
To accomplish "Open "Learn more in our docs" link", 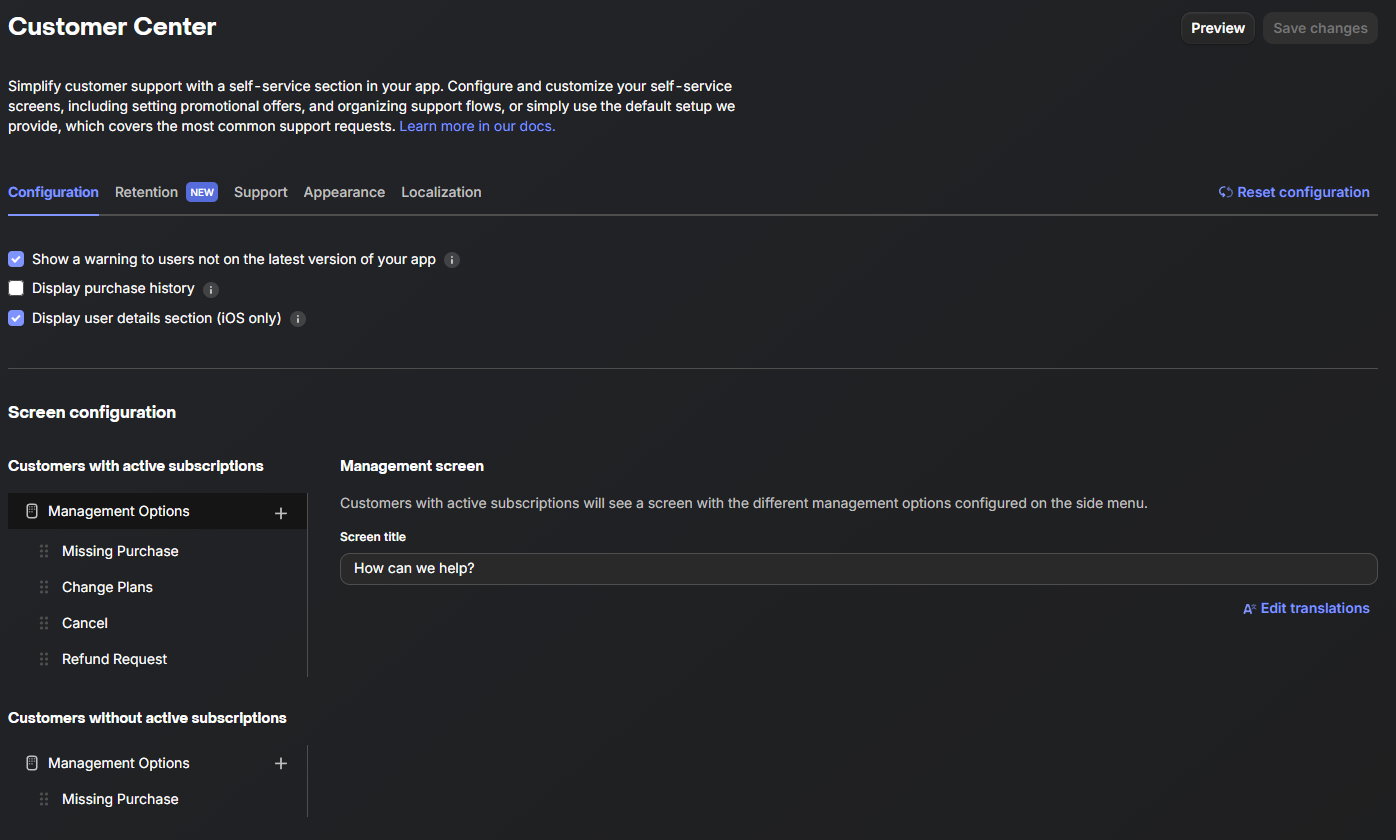I will [477, 125].
